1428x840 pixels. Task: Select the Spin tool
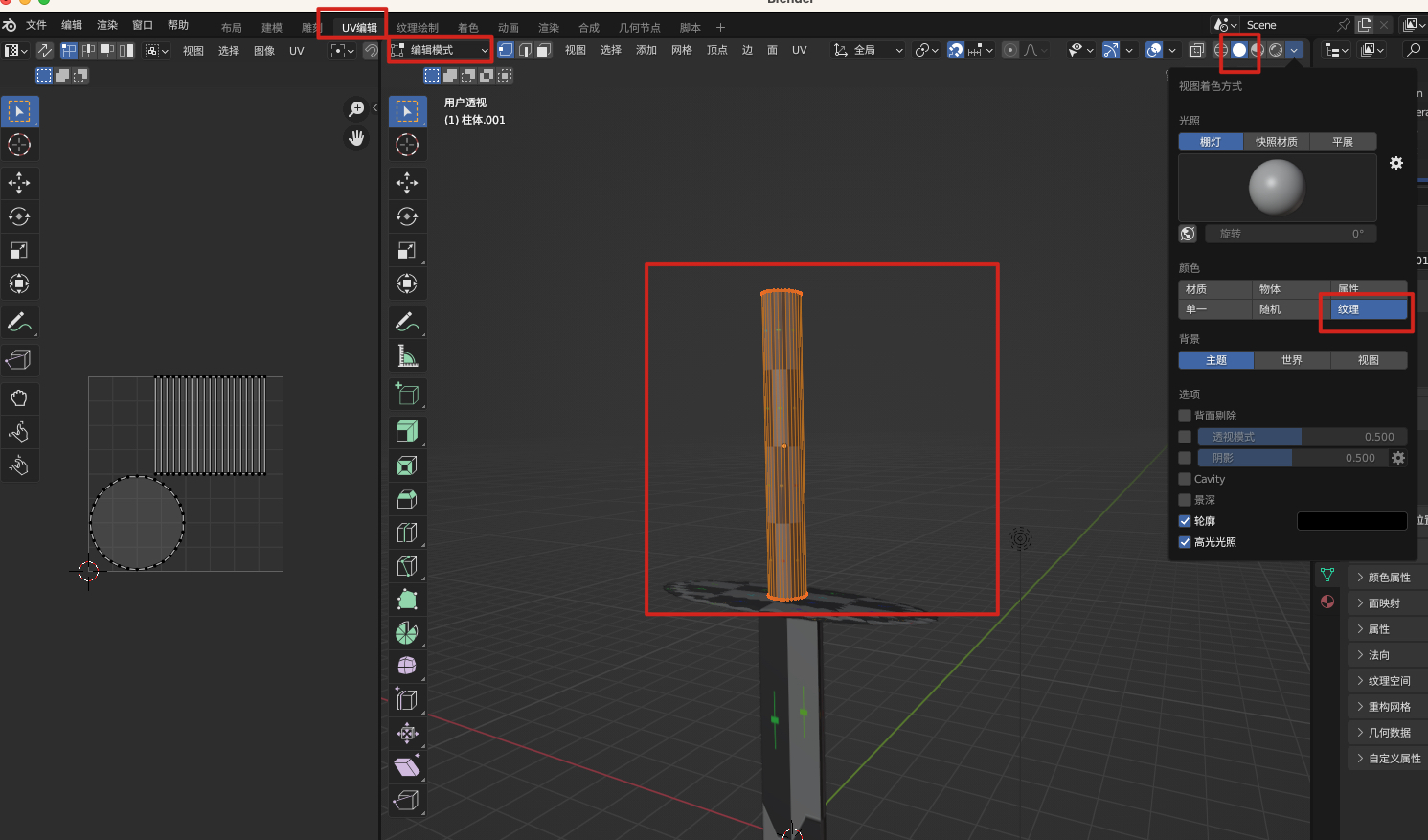(407, 633)
